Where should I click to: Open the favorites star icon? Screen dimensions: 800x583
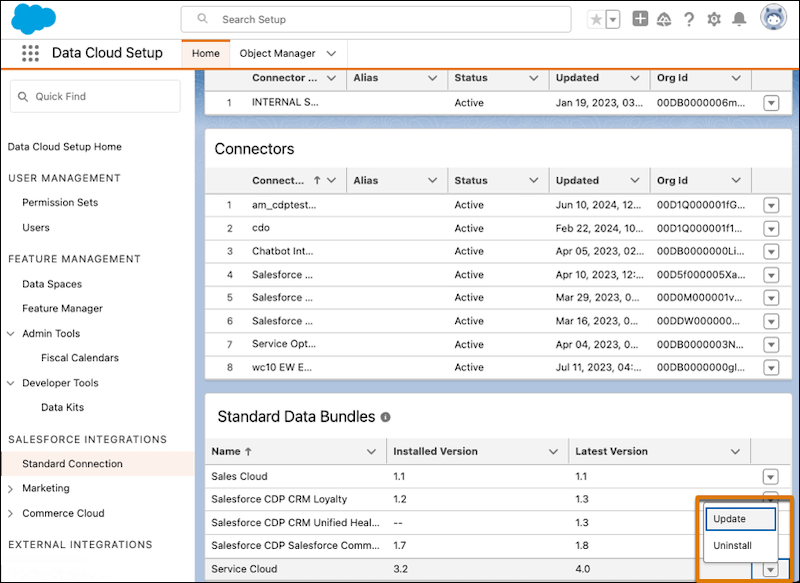pyautogui.click(x=597, y=19)
